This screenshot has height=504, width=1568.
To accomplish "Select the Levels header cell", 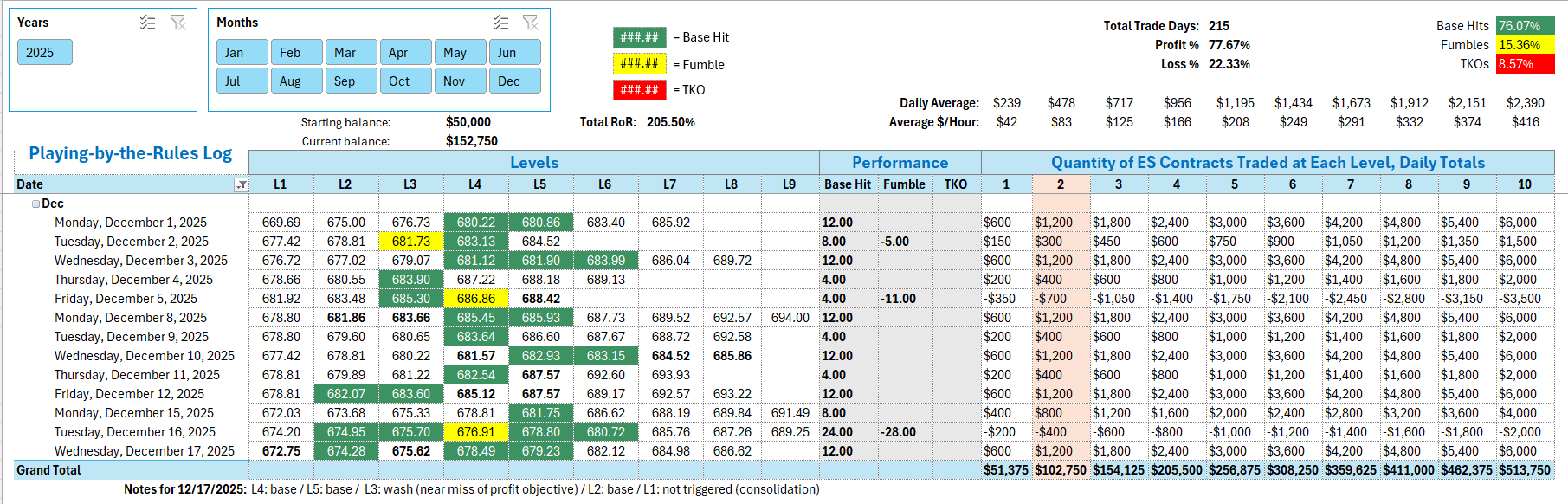I will [533, 163].
